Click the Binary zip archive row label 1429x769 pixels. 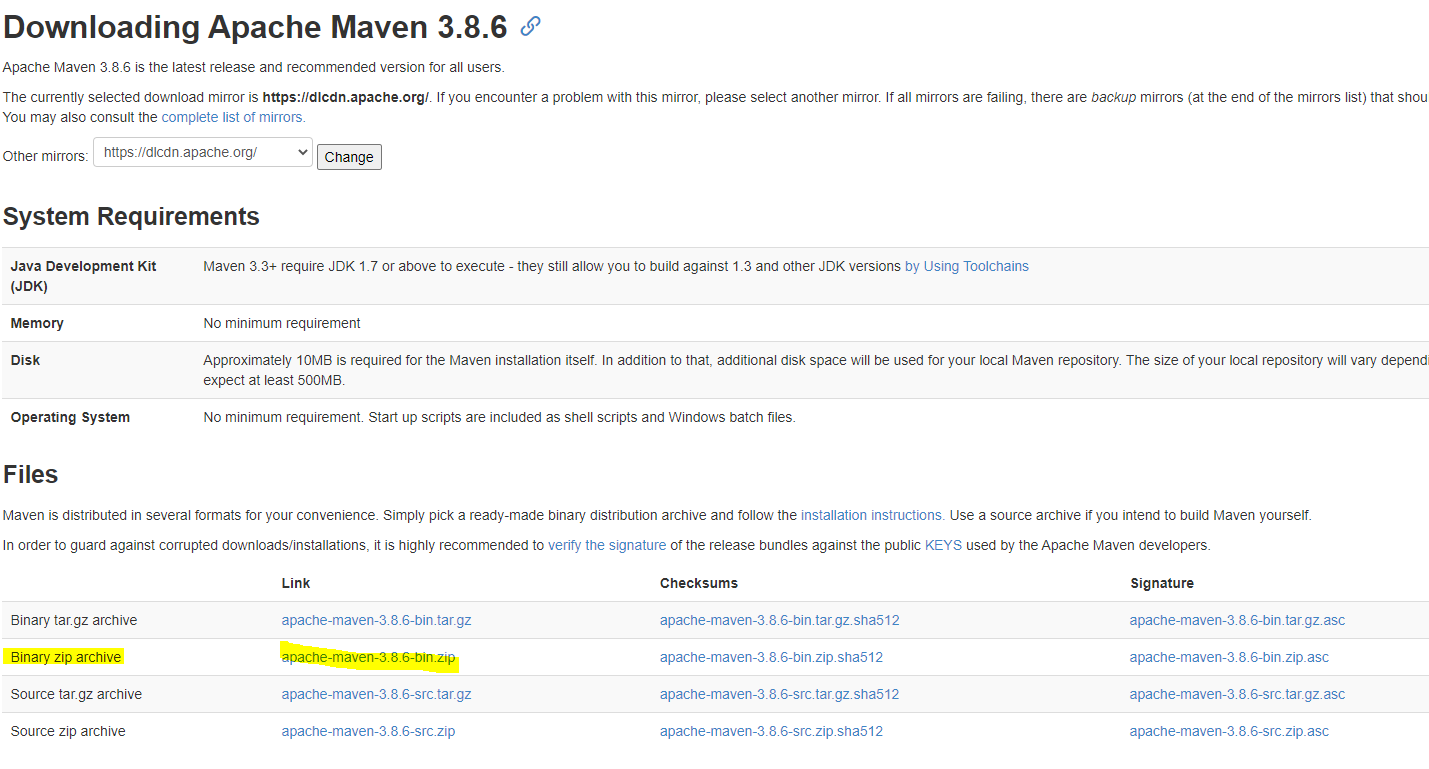tap(66, 657)
